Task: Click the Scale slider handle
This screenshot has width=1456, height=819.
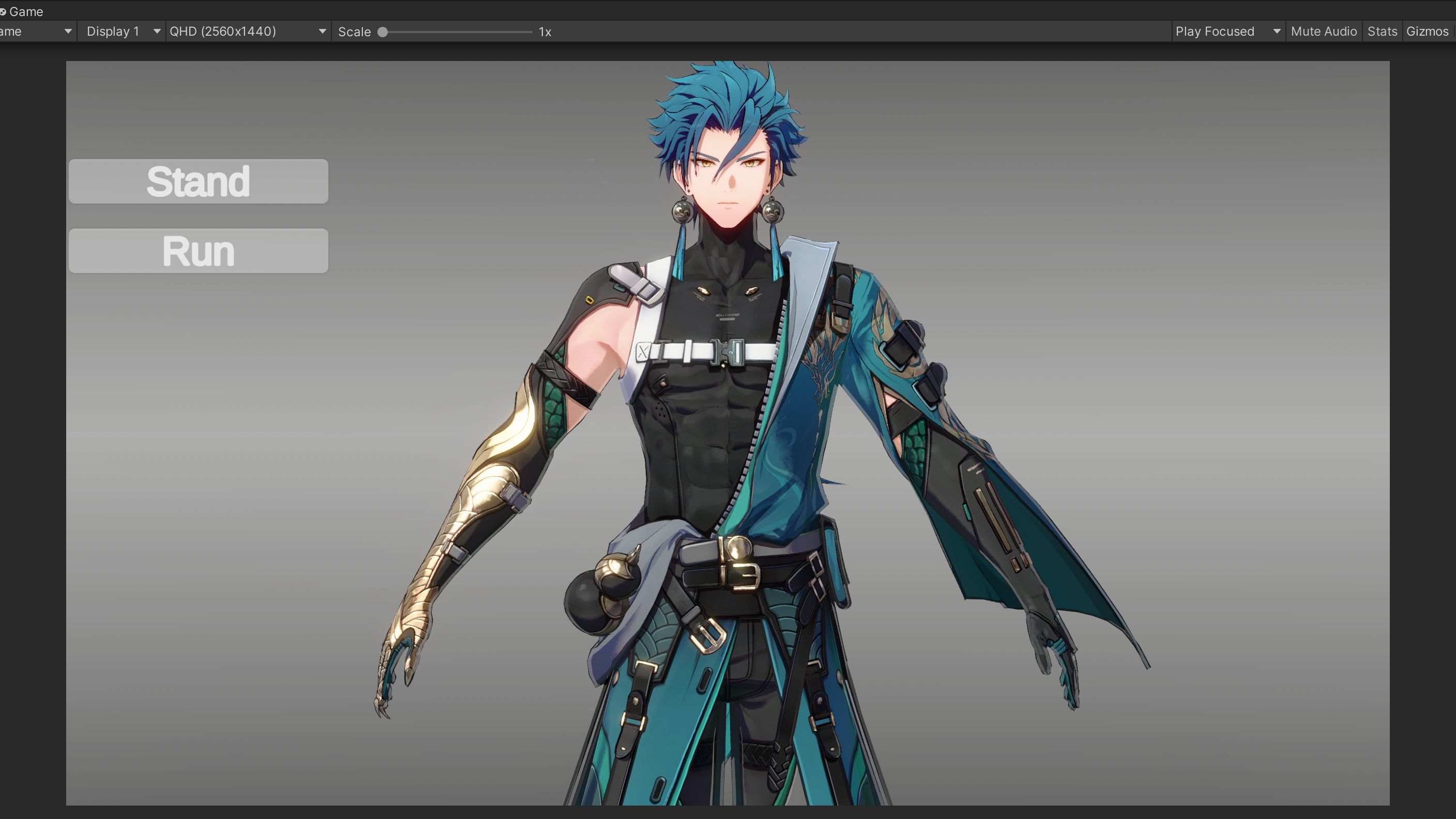Action: (x=383, y=32)
